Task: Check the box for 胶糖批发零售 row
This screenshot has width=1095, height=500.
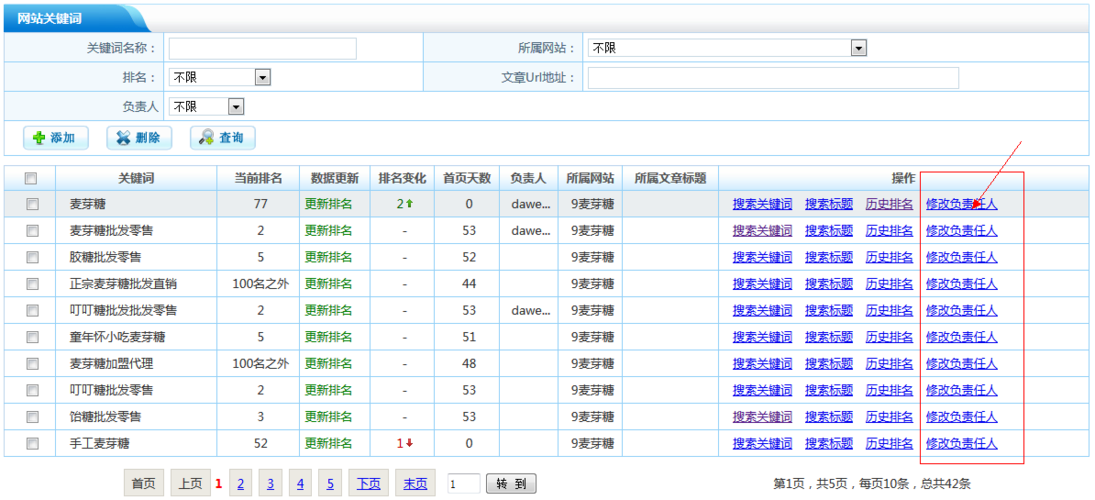Action: tap(31, 258)
